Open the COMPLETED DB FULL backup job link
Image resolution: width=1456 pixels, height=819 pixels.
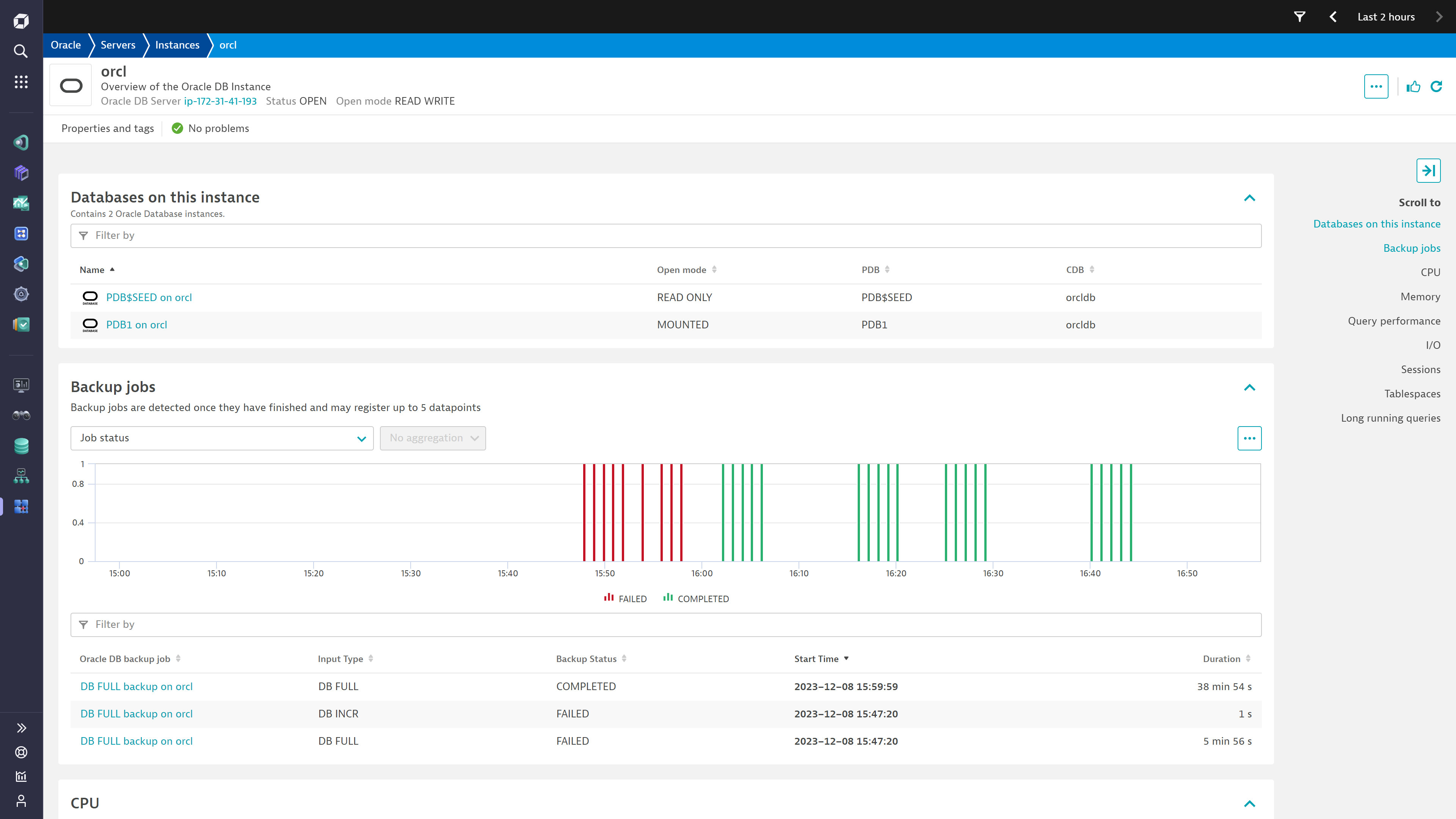136,687
